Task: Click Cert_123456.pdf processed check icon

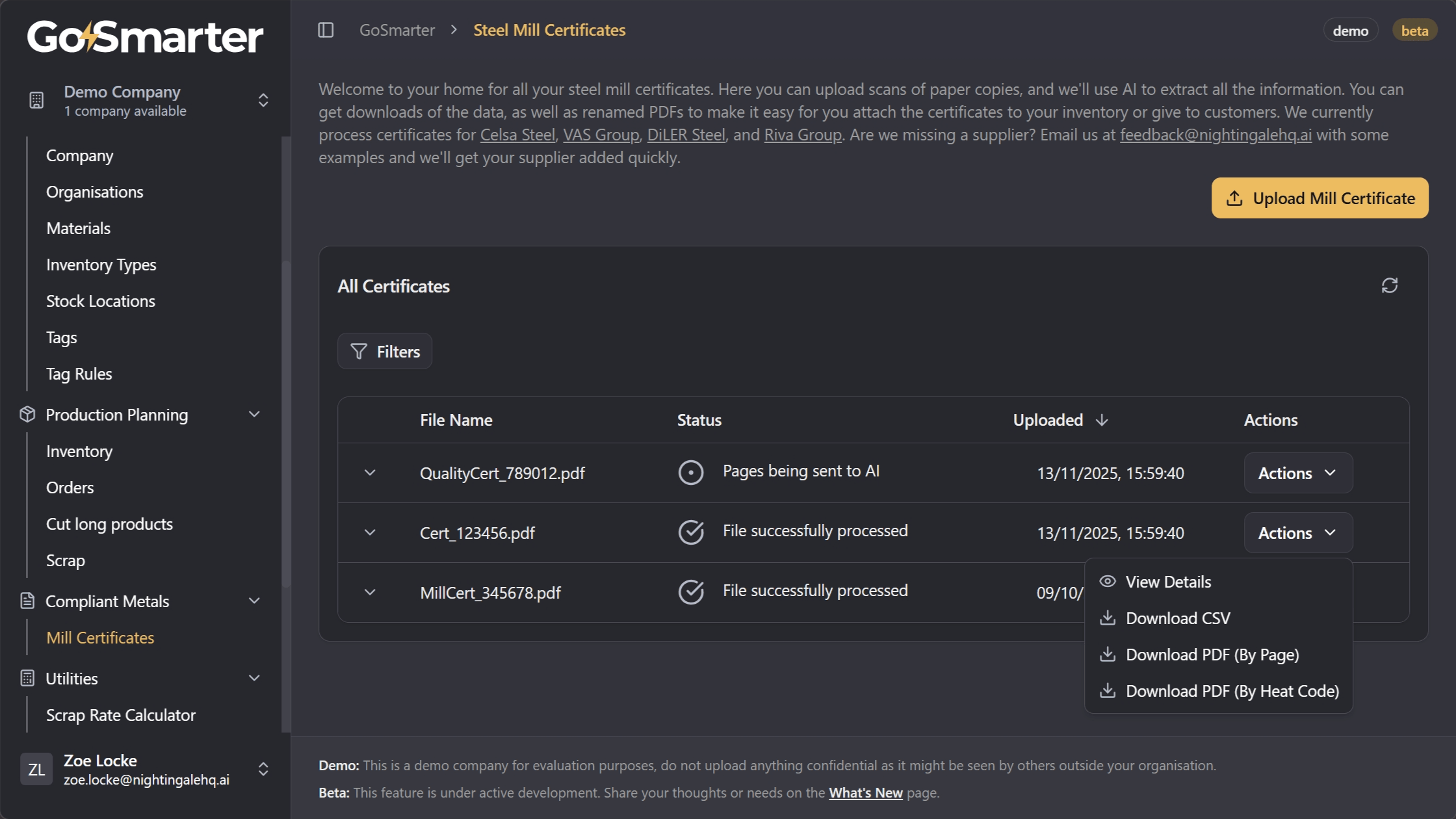Action: pyautogui.click(x=690, y=532)
